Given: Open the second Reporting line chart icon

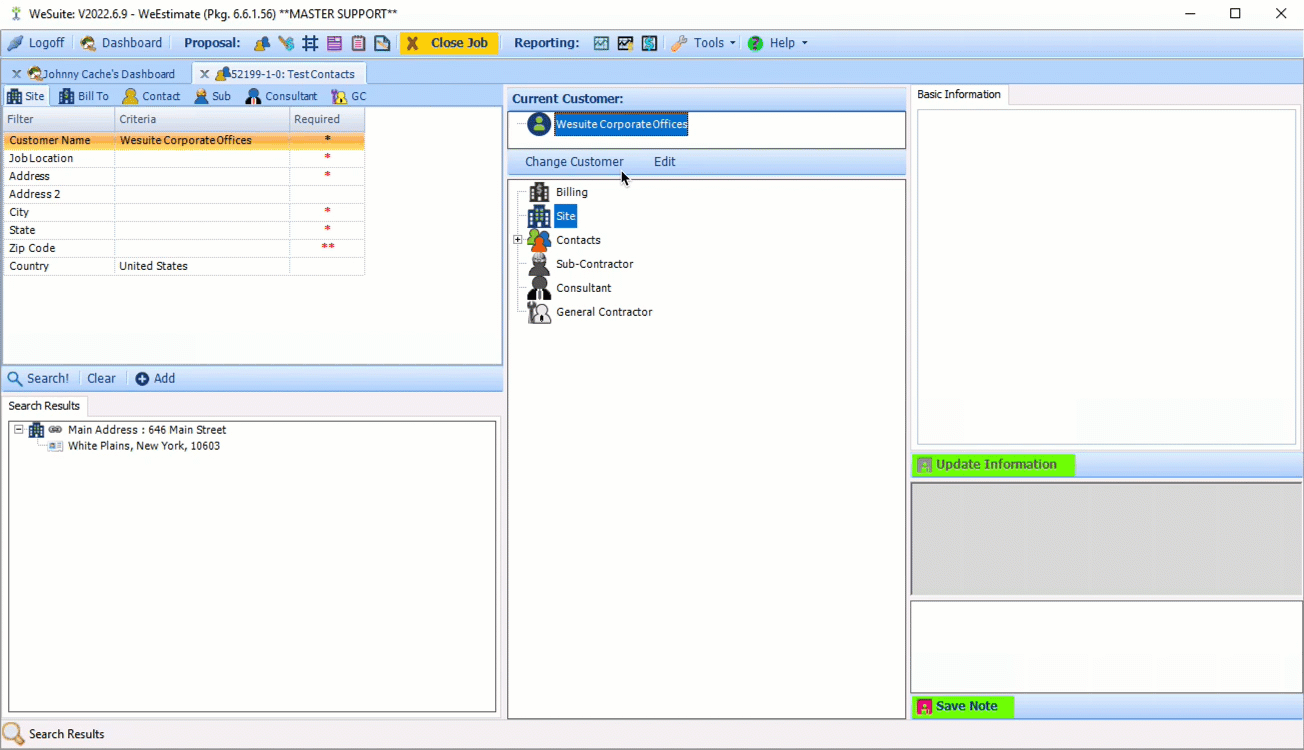Looking at the screenshot, I should [x=625, y=43].
